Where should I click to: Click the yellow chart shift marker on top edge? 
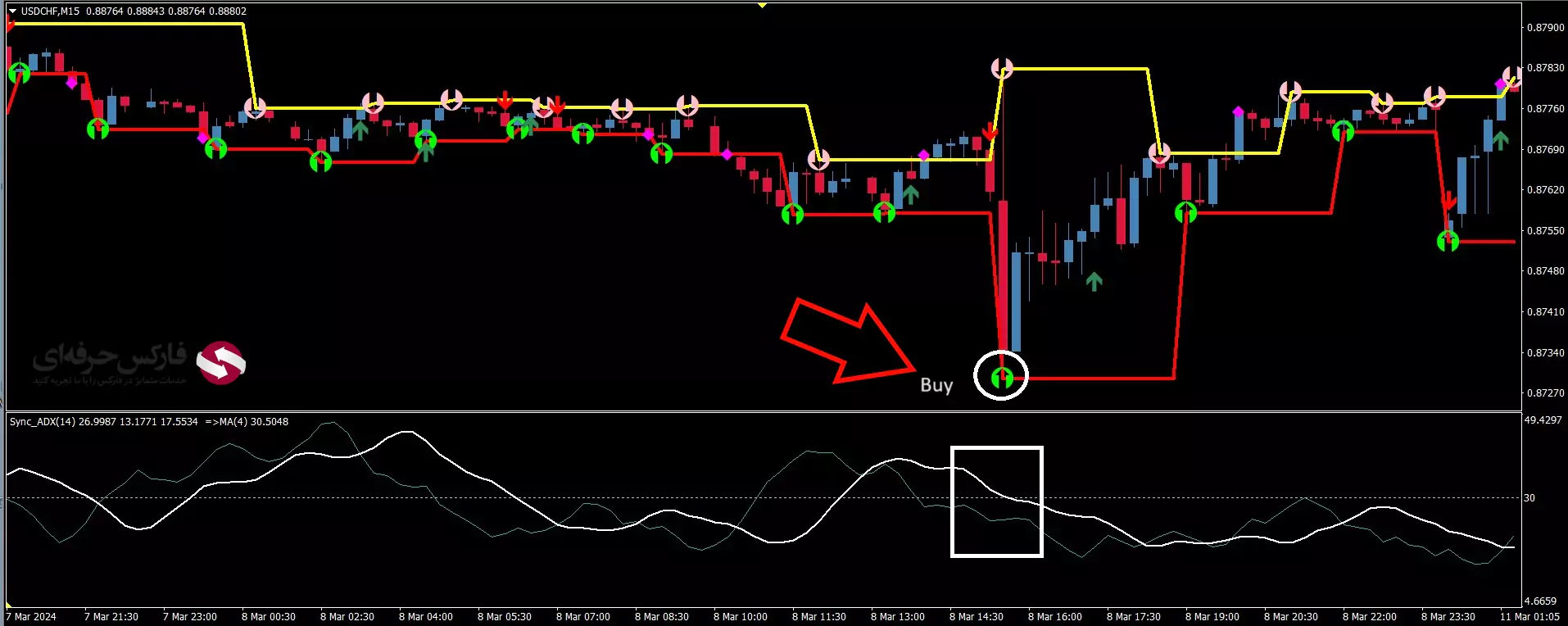click(762, 4)
